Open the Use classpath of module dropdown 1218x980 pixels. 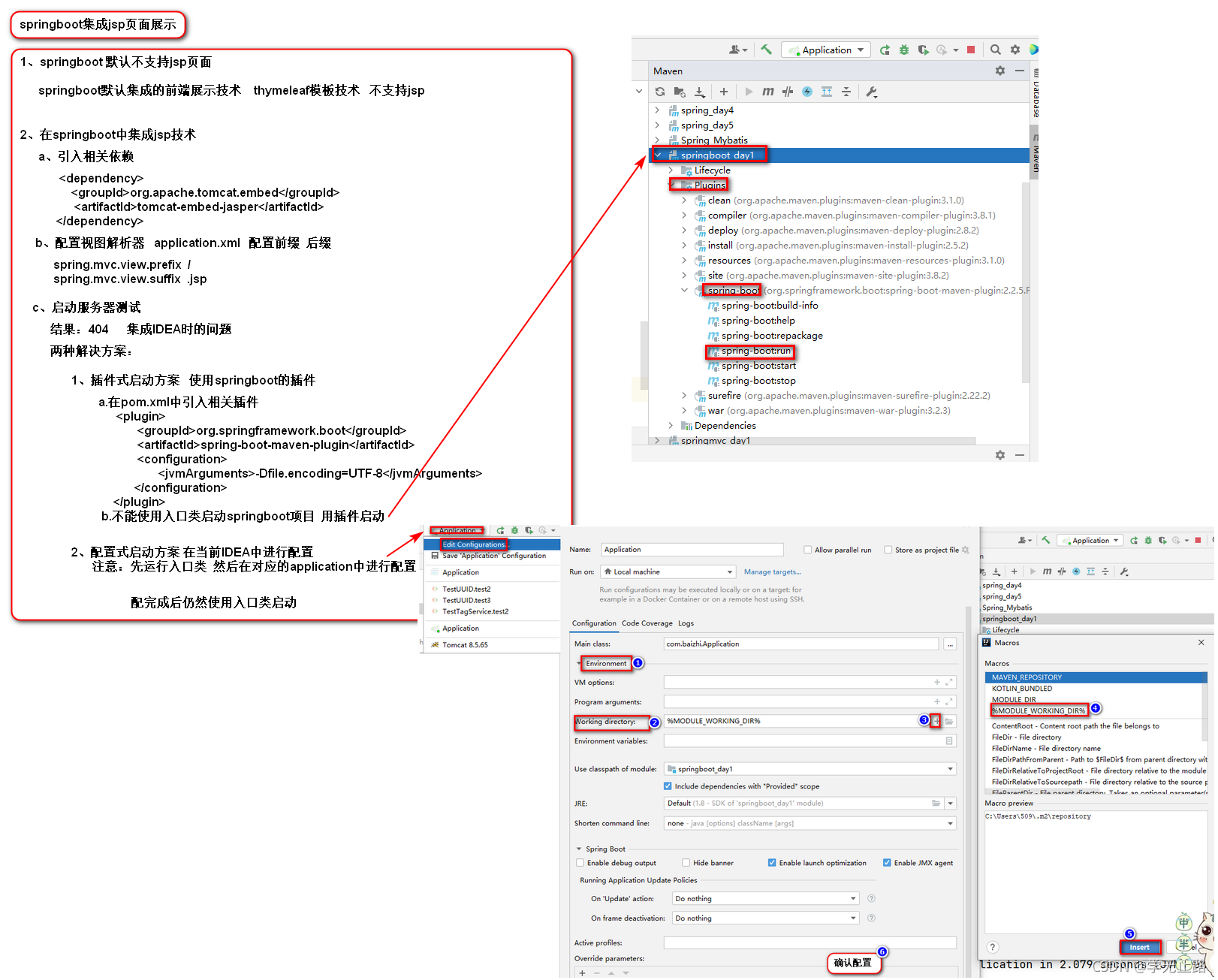coord(809,769)
